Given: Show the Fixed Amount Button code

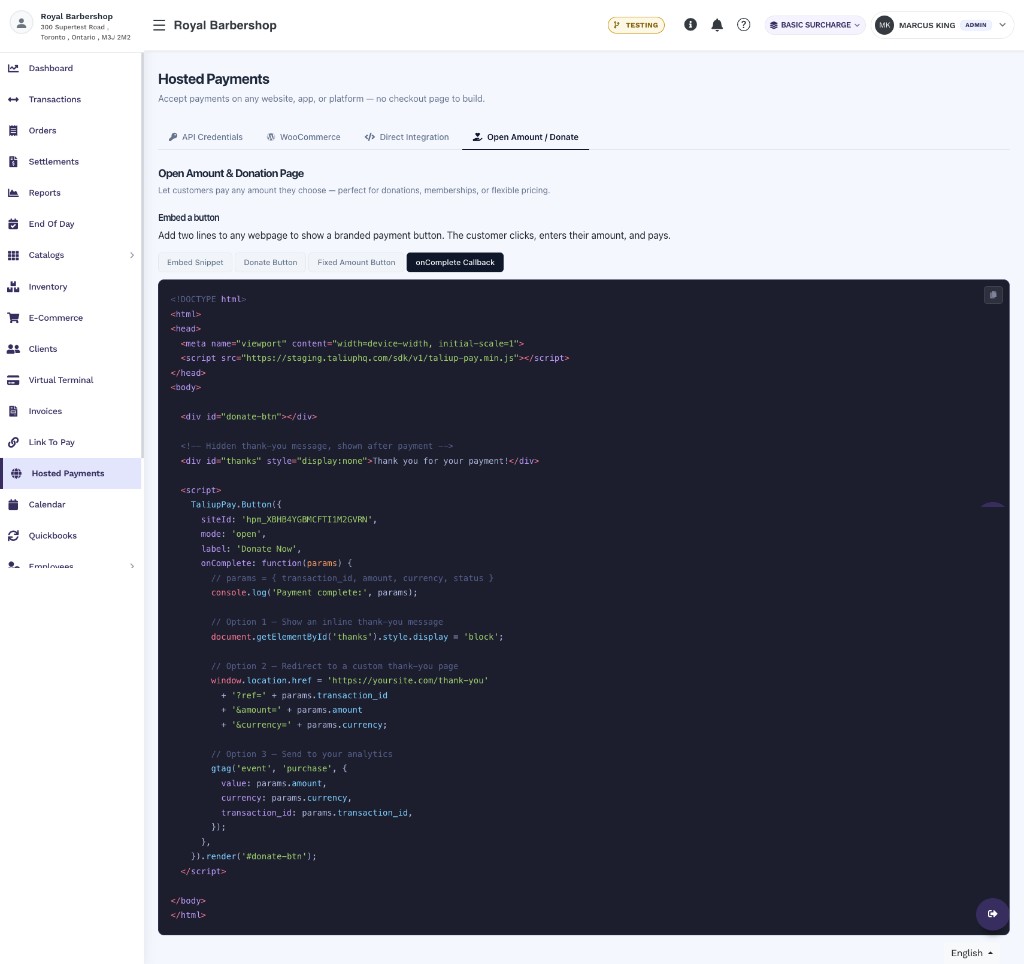Looking at the screenshot, I should [x=357, y=263].
